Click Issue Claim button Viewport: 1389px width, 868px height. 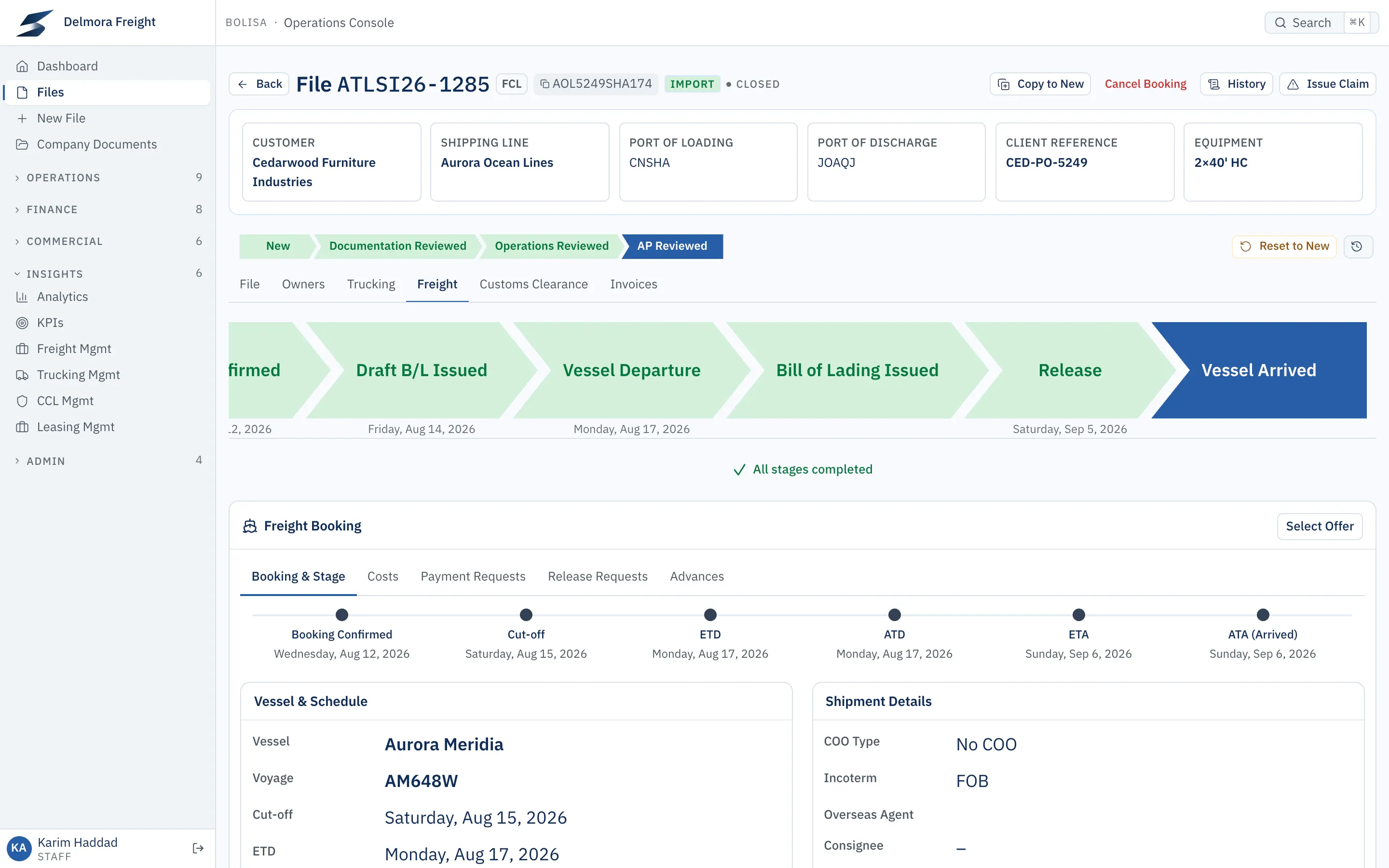[x=1327, y=84]
